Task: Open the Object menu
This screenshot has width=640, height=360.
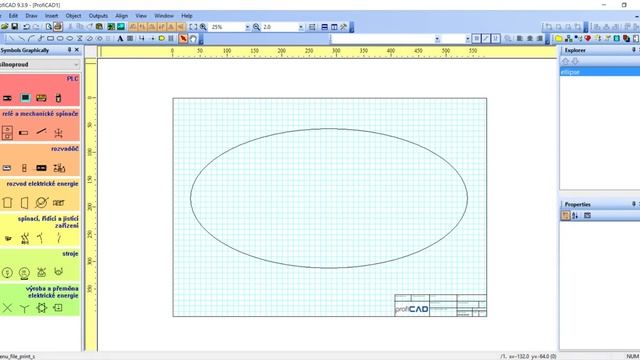Action: [73, 16]
